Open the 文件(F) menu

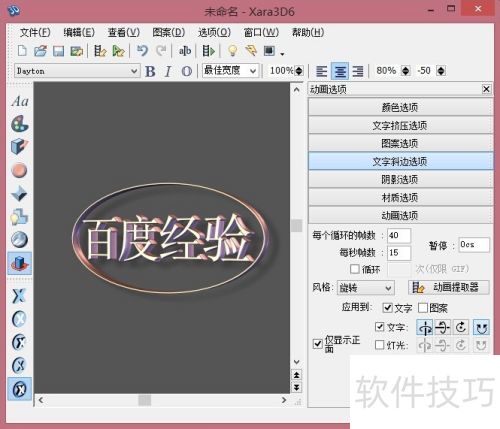point(35,33)
